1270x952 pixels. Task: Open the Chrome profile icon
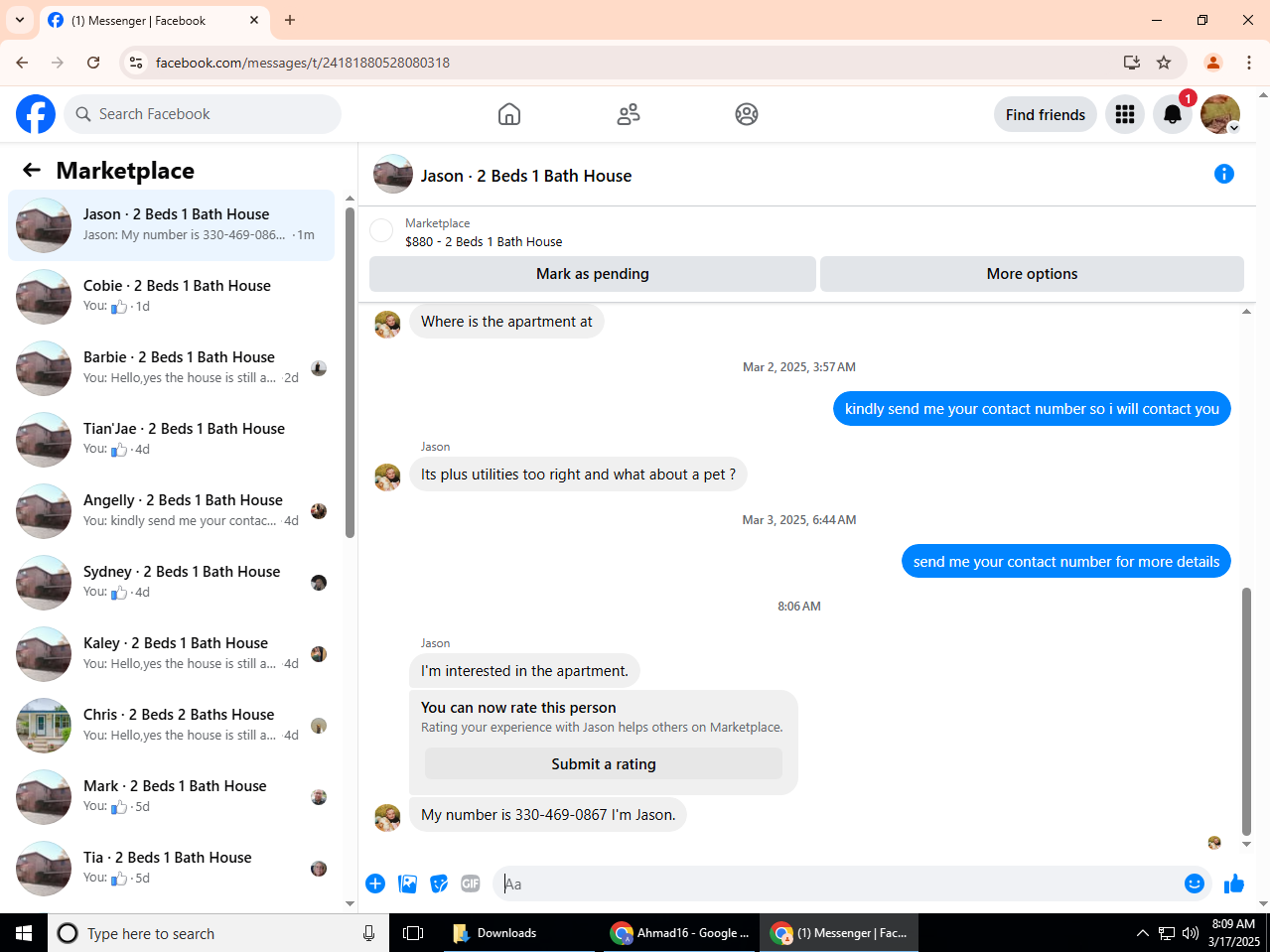(x=1213, y=63)
